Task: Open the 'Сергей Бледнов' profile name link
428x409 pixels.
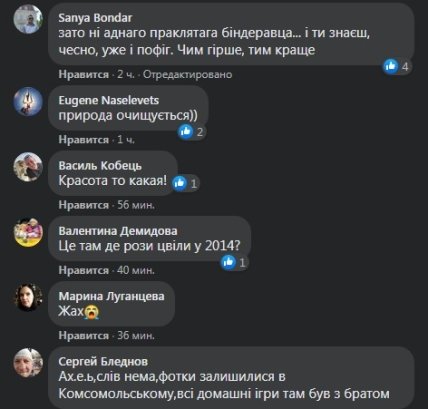Action: tap(103, 361)
